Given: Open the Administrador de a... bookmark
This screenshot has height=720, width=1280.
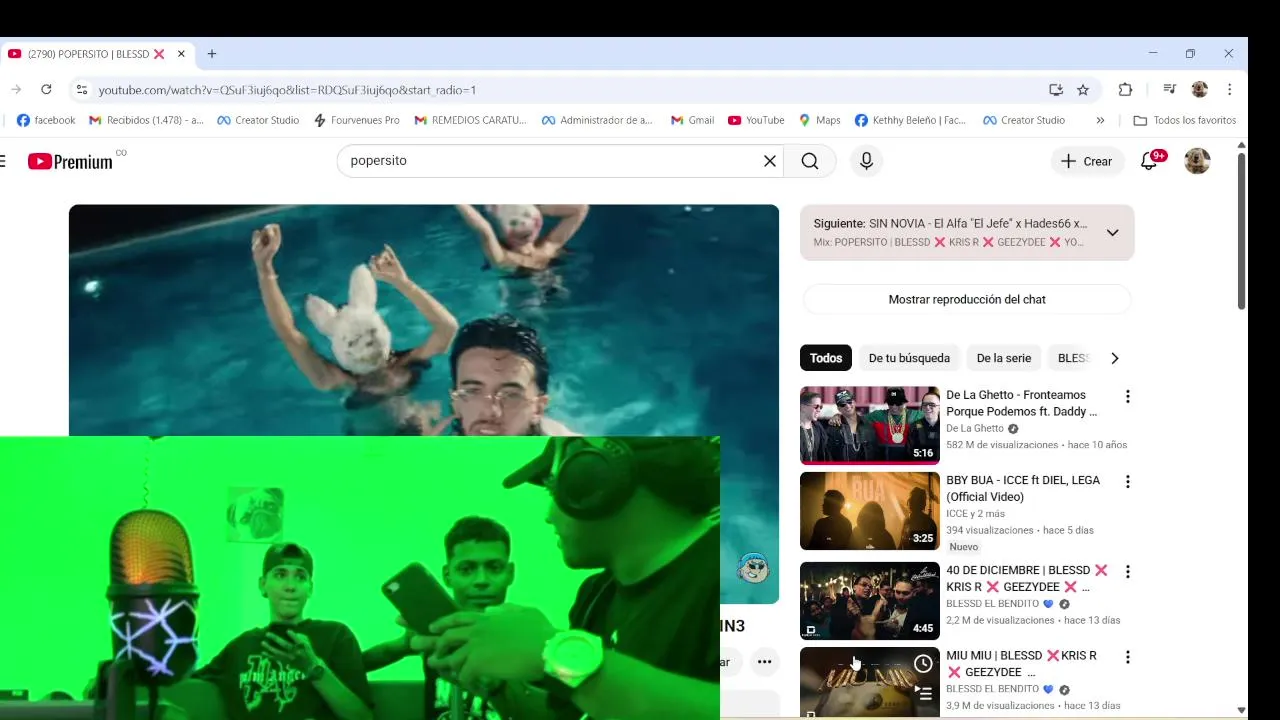Looking at the screenshot, I should (x=597, y=120).
